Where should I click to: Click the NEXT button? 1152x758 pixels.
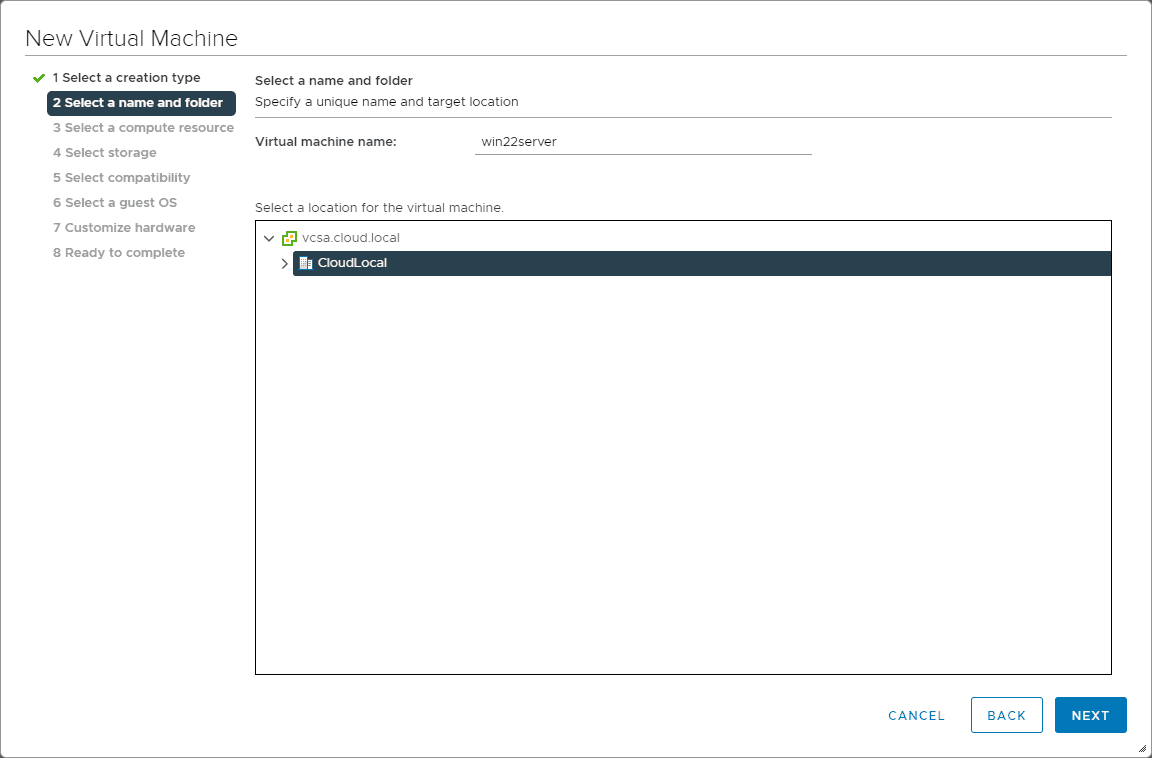point(1090,715)
